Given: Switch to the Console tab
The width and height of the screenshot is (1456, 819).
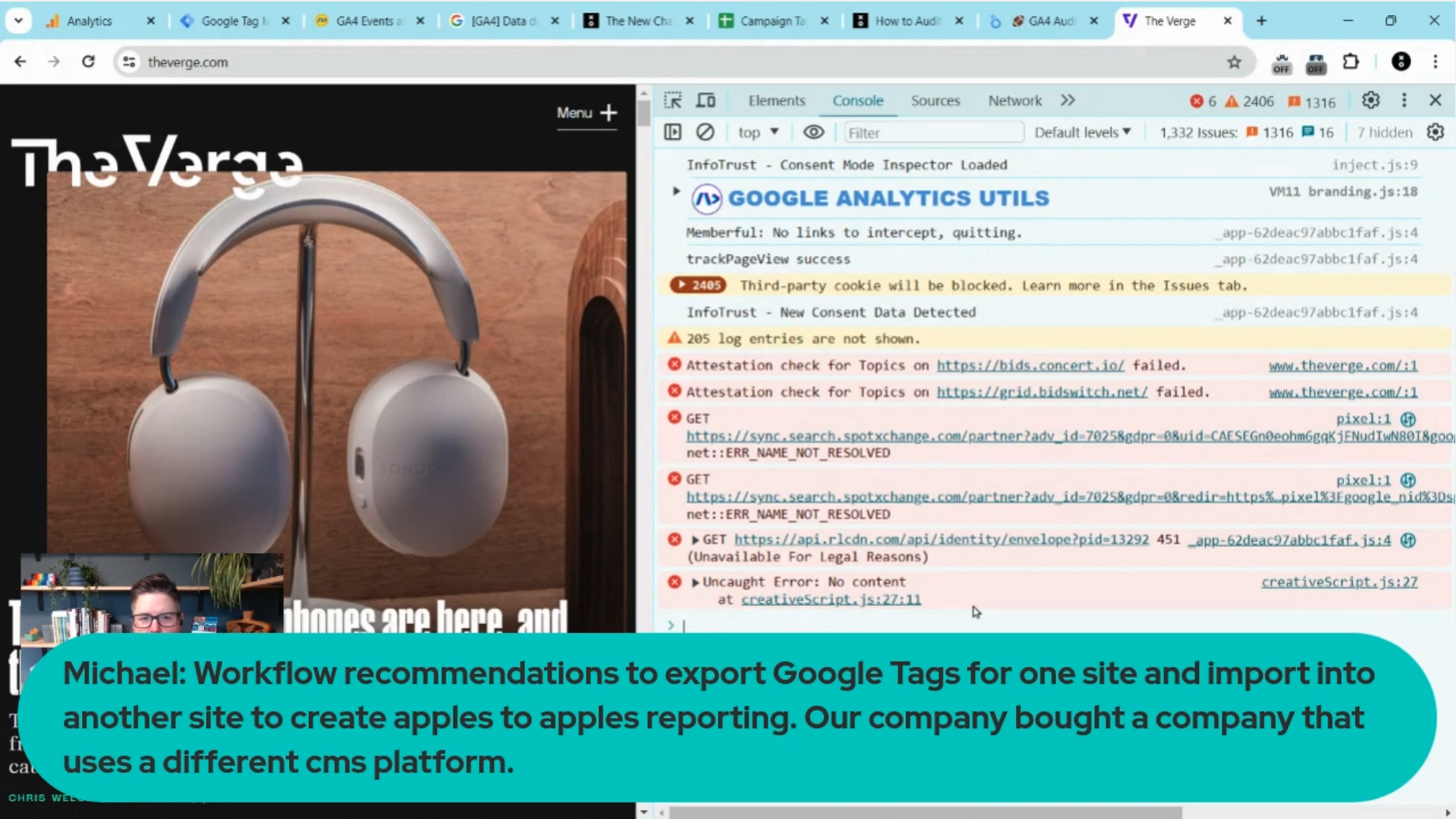Looking at the screenshot, I should [857, 100].
